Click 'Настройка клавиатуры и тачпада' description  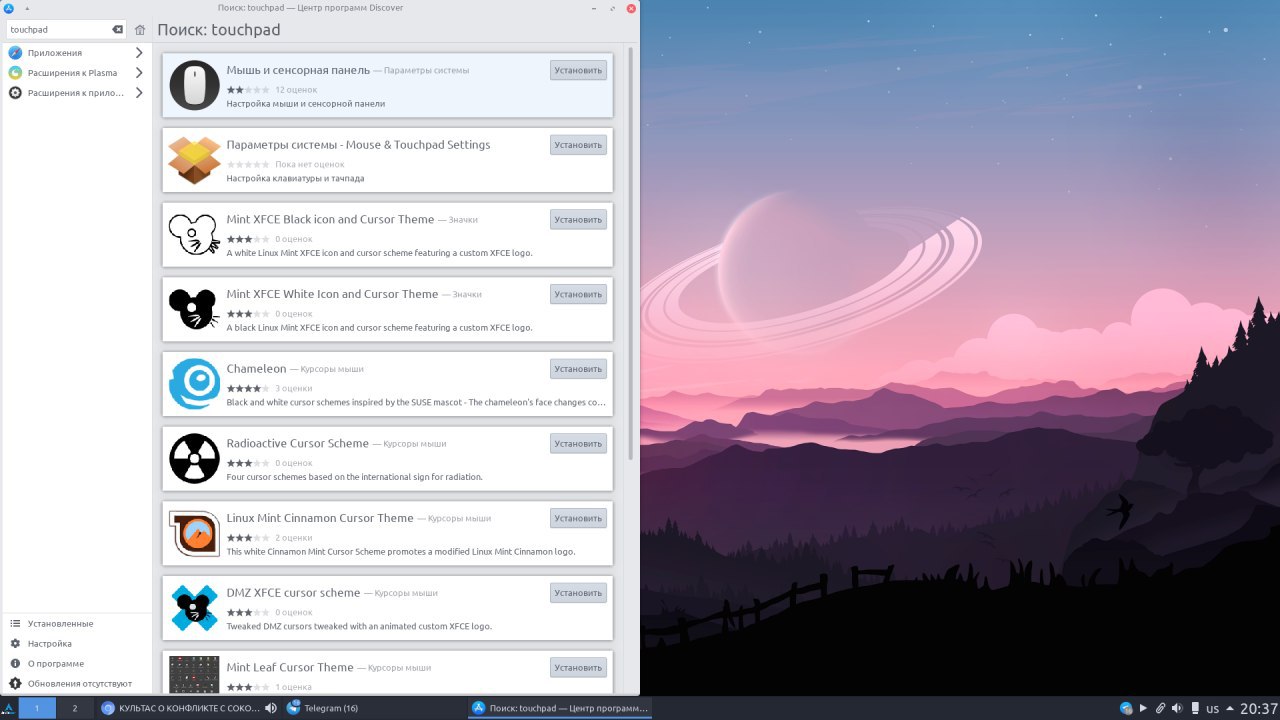295,178
